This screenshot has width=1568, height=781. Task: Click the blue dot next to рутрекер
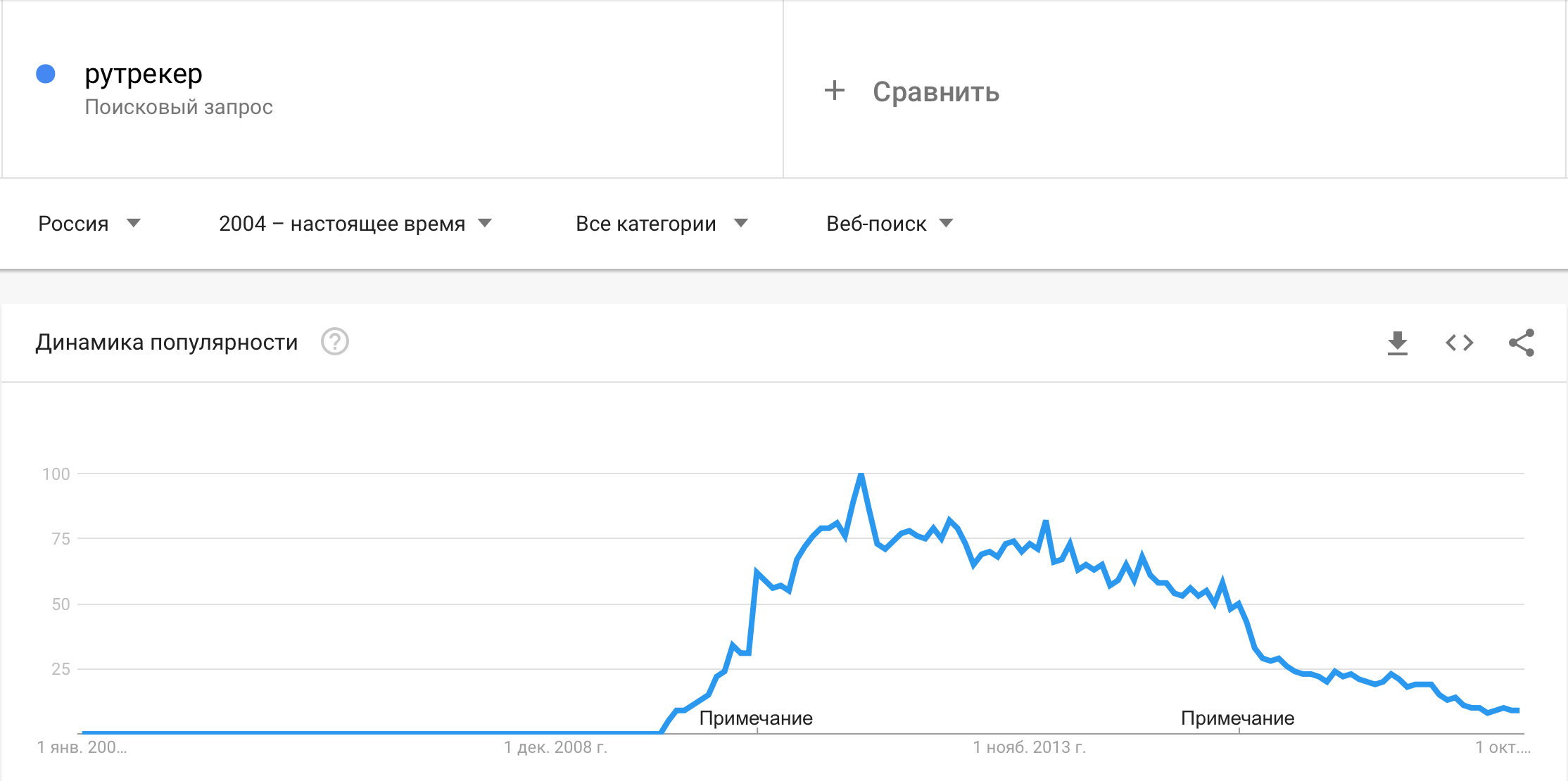point(46,74)
